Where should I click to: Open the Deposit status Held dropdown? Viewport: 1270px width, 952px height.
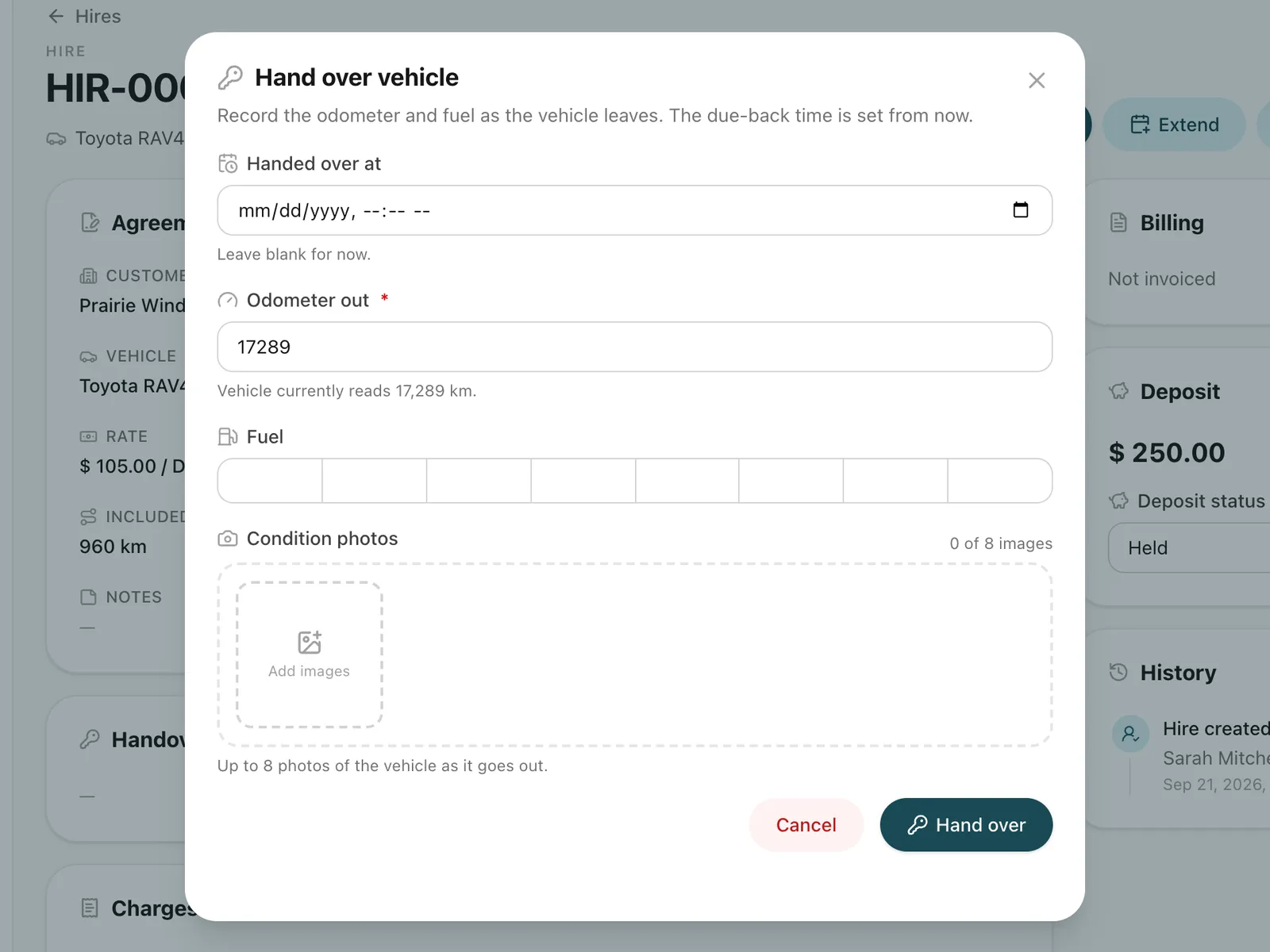(1191, 547)
